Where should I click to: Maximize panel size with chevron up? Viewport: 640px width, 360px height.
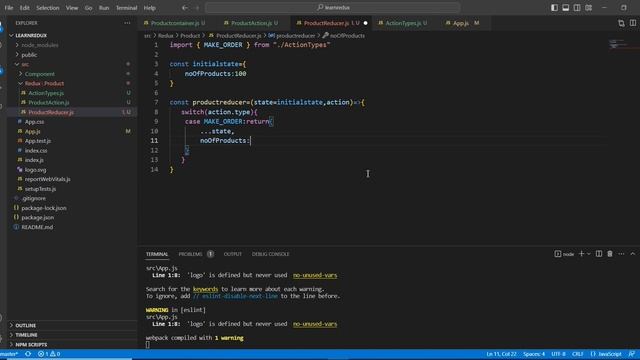pyautogui.click(x=633, y=254)
